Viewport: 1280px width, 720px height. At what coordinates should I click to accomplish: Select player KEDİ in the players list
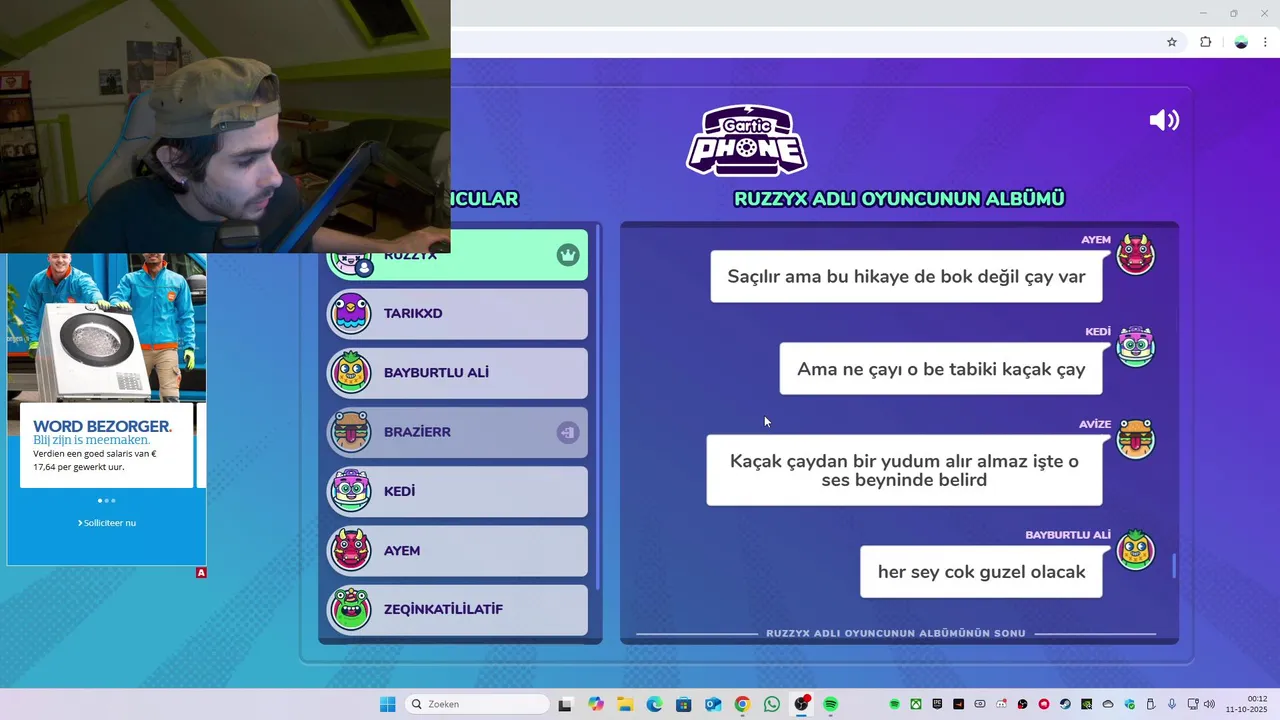click(458, 491)
